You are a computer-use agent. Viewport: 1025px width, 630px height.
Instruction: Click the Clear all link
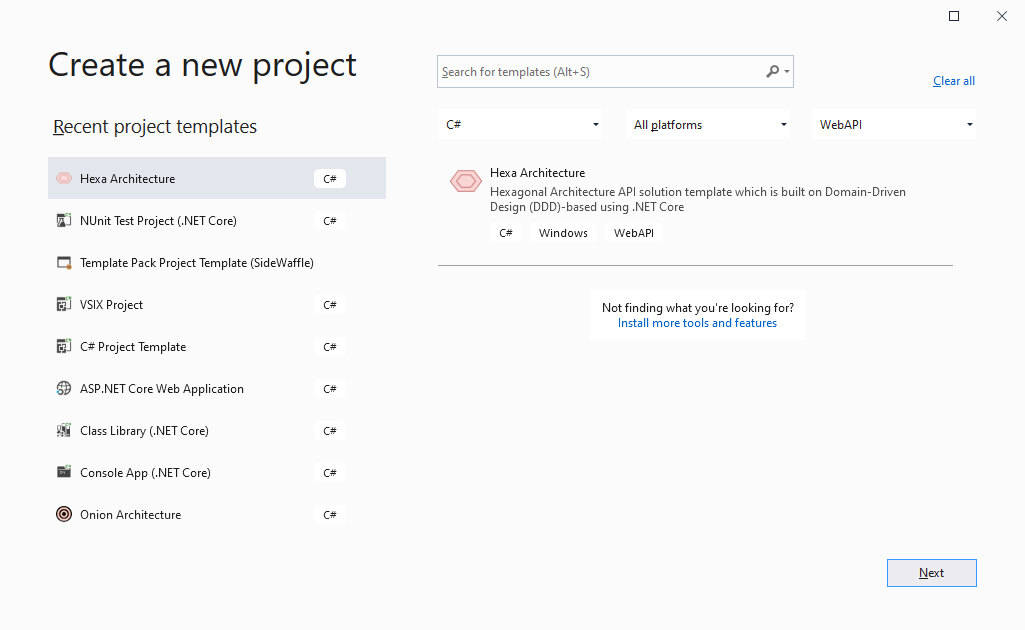point(954,81)
